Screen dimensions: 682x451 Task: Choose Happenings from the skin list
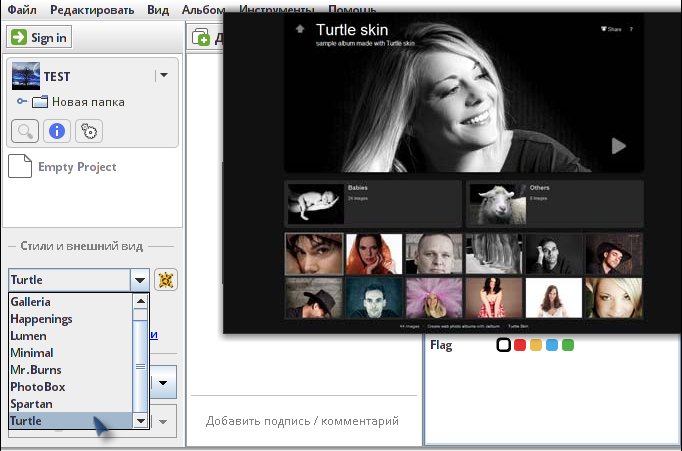(70, 319)
